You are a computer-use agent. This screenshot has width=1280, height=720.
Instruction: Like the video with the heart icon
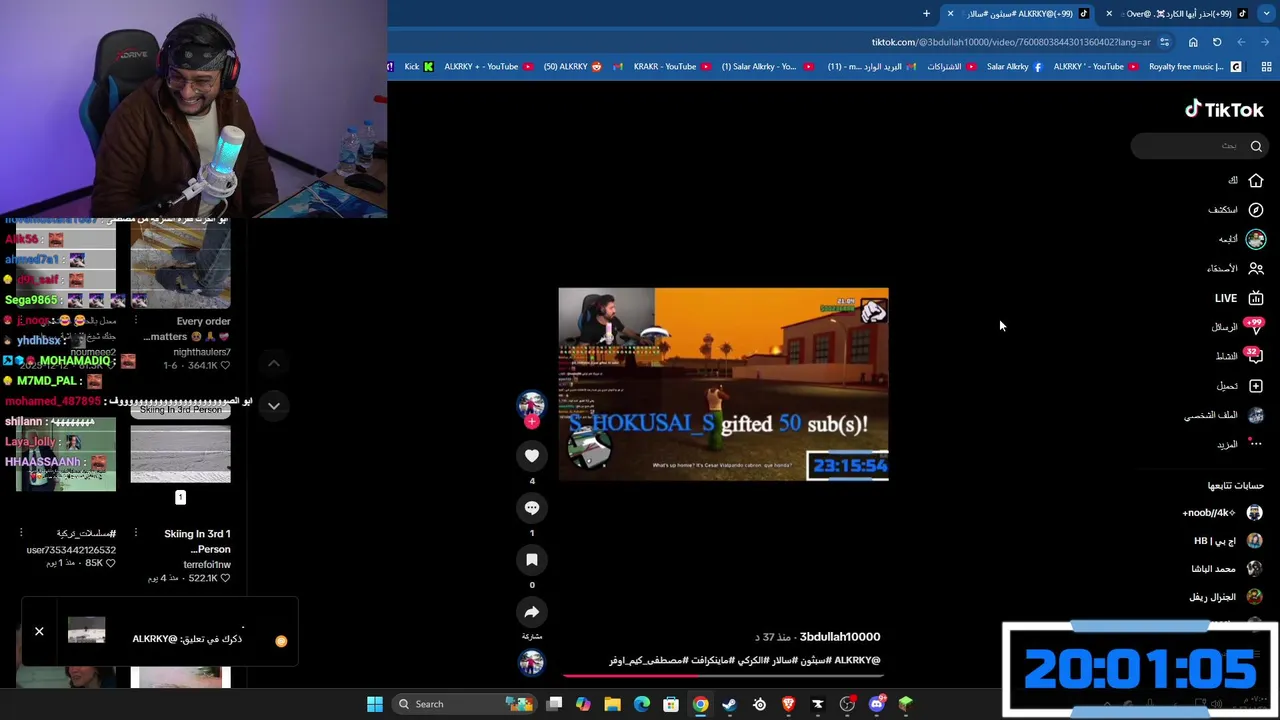tap(532, 456)
